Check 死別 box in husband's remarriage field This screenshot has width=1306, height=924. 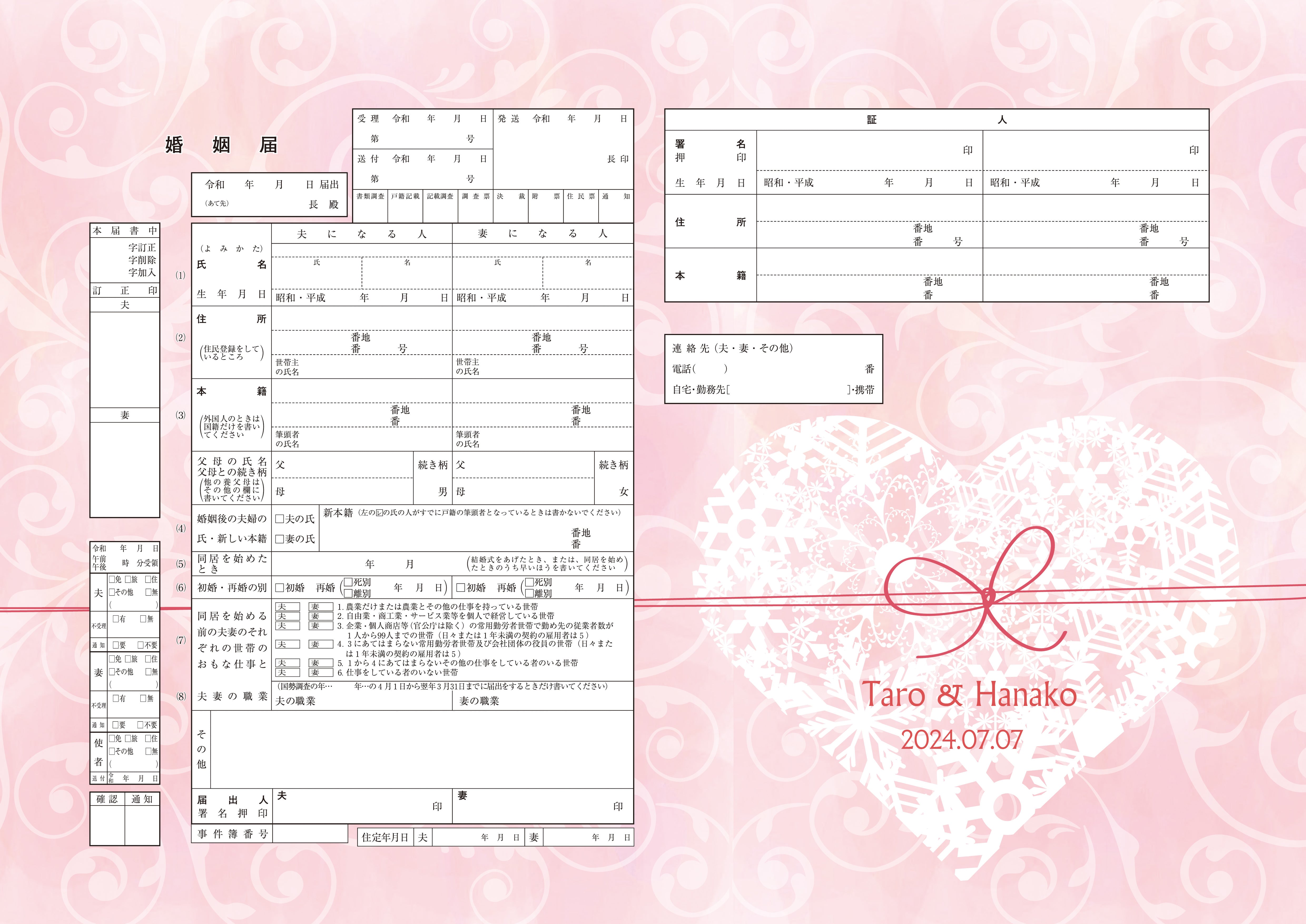point(348,582)
